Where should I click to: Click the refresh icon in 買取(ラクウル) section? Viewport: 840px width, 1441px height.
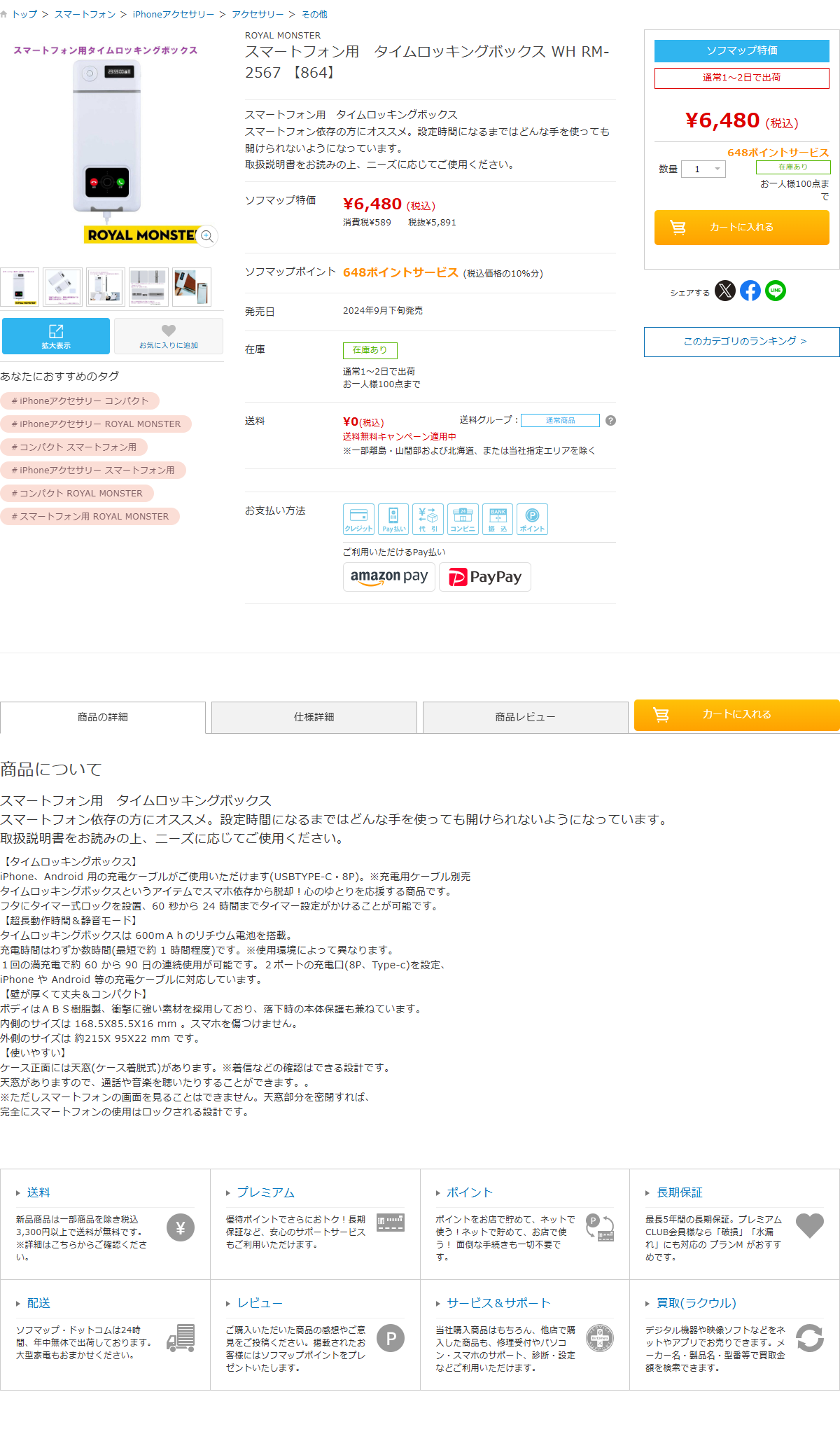click(810, 1338)
